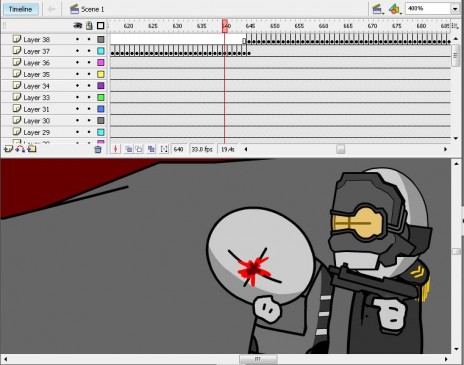
Task: Click the Delete Layer trash icon
Action: coord(98,149)
